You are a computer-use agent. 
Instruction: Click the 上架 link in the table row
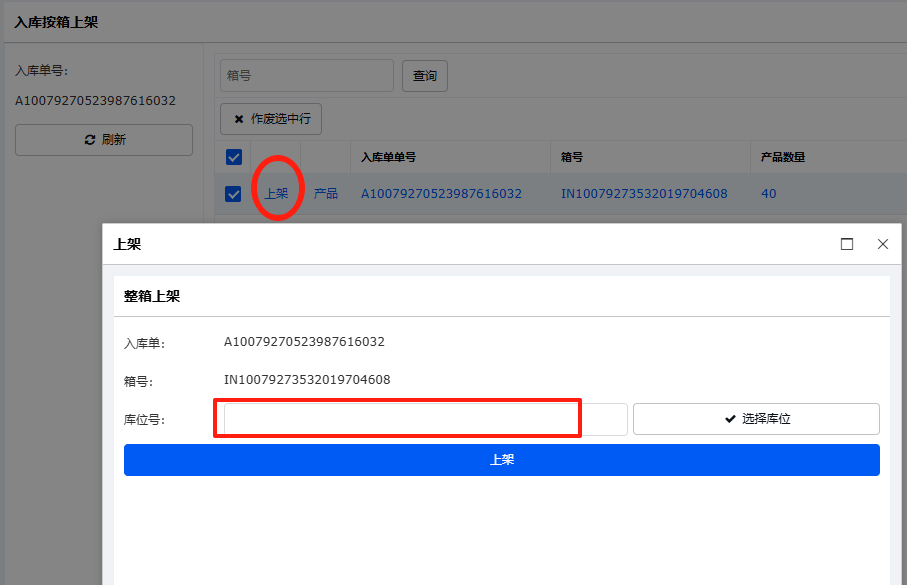[276, 194]
